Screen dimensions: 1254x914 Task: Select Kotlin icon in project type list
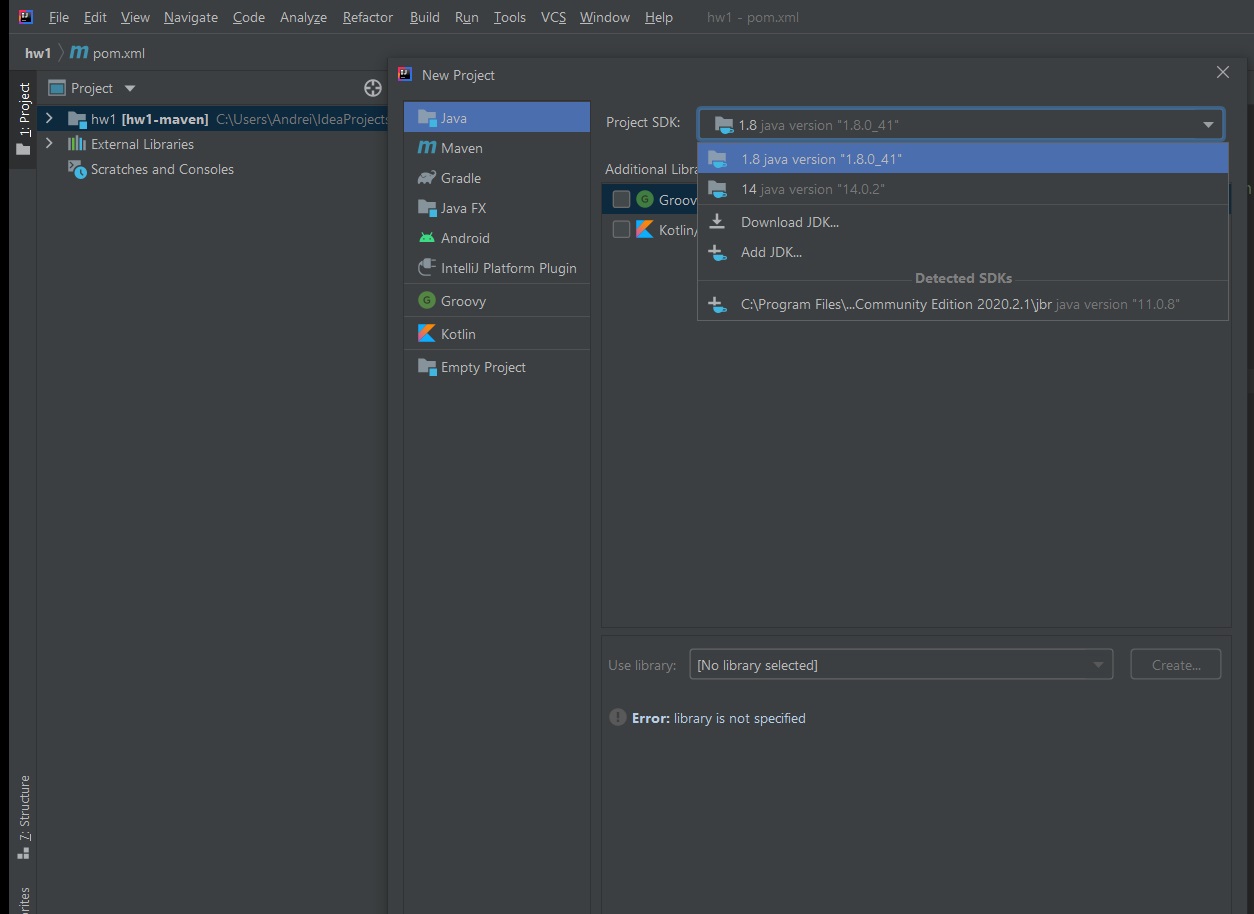pos(427,333)
